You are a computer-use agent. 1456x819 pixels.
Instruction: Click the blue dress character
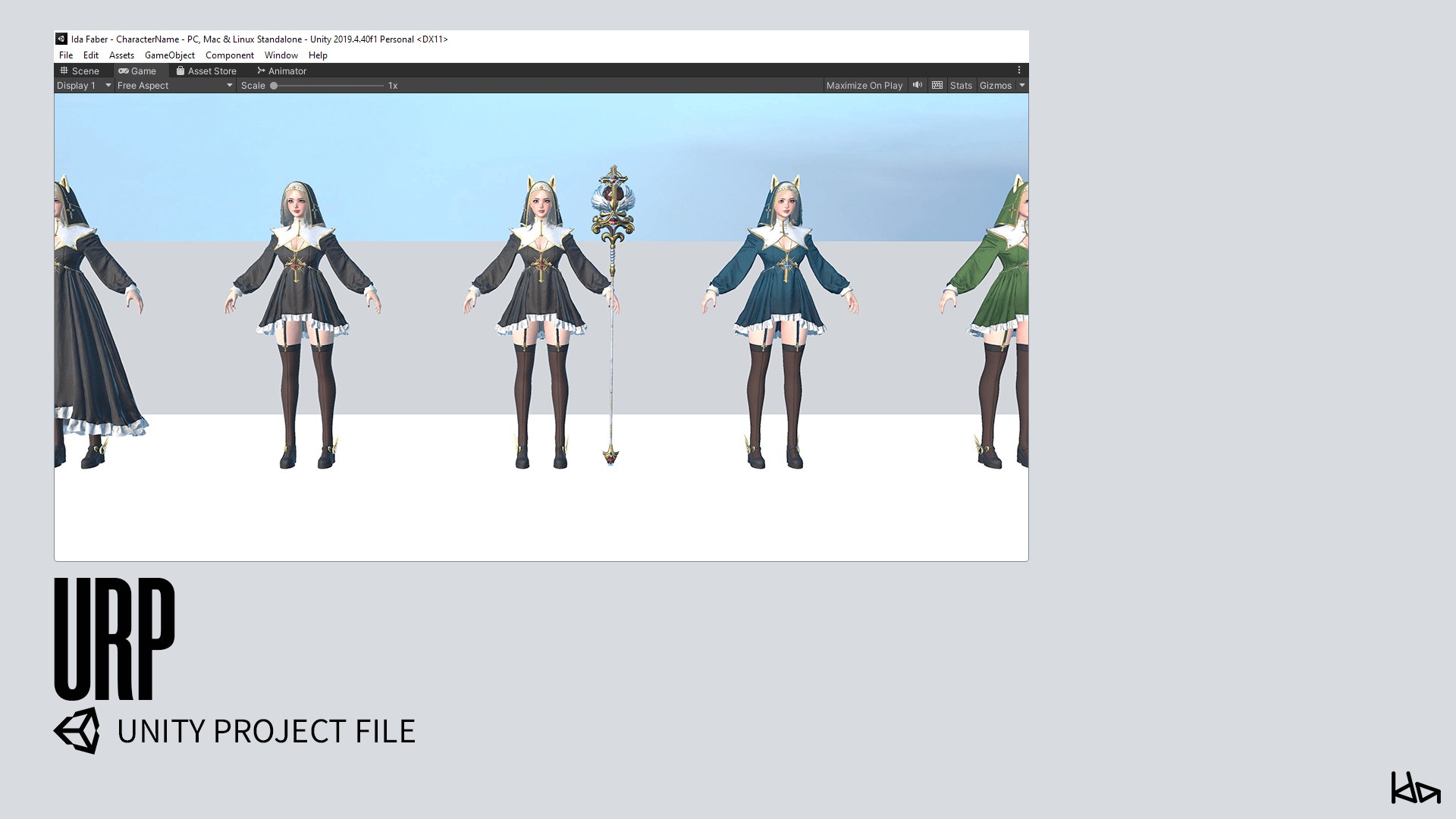780,322
